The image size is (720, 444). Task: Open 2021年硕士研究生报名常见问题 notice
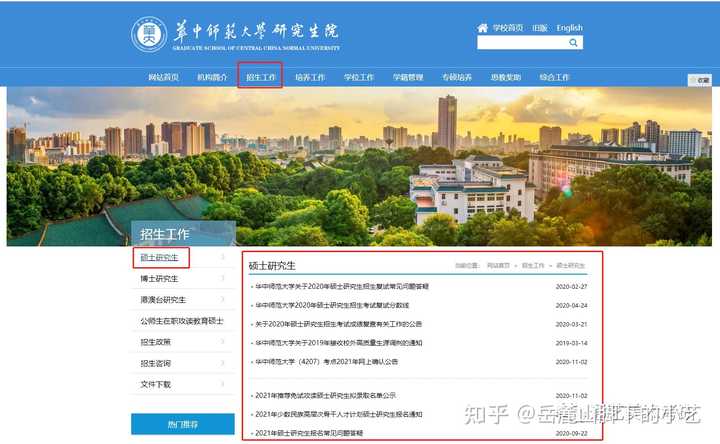(x=309, y=433)
